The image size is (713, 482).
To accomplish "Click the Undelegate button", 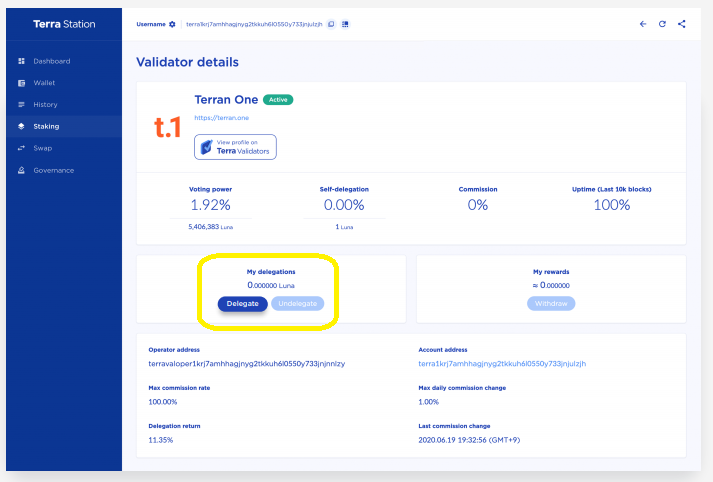I will coord(297,304).
